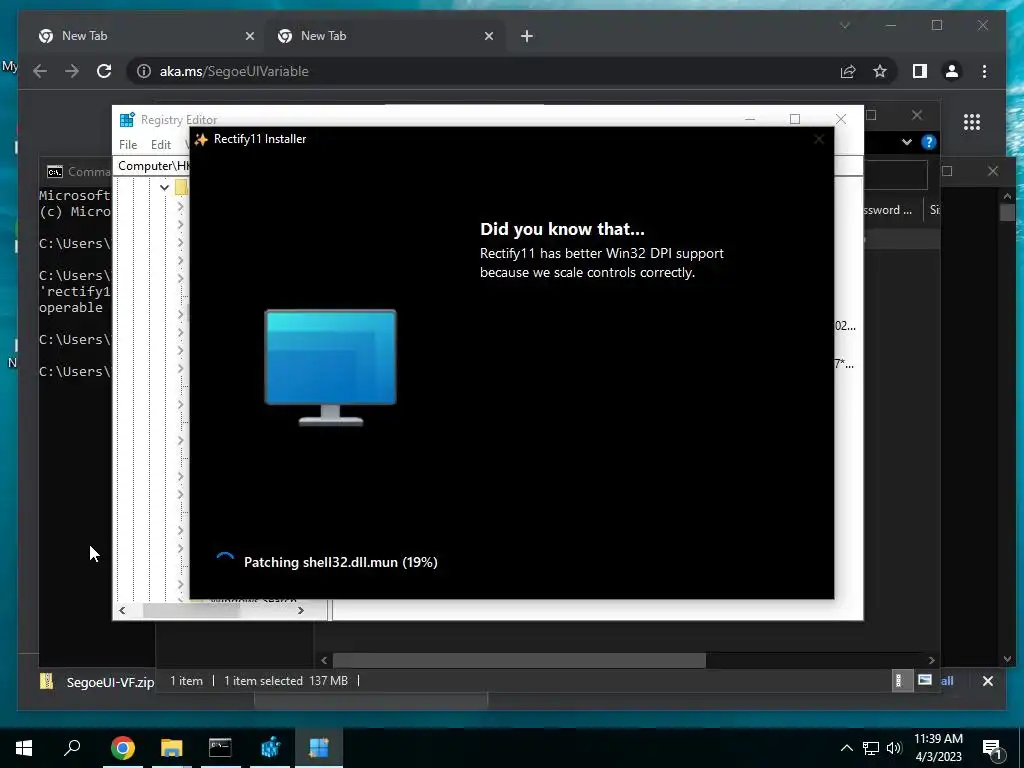Viewport: 1024px width, 768px height.
Task: Open the notification center icon
Action: [x=992, y=748]
